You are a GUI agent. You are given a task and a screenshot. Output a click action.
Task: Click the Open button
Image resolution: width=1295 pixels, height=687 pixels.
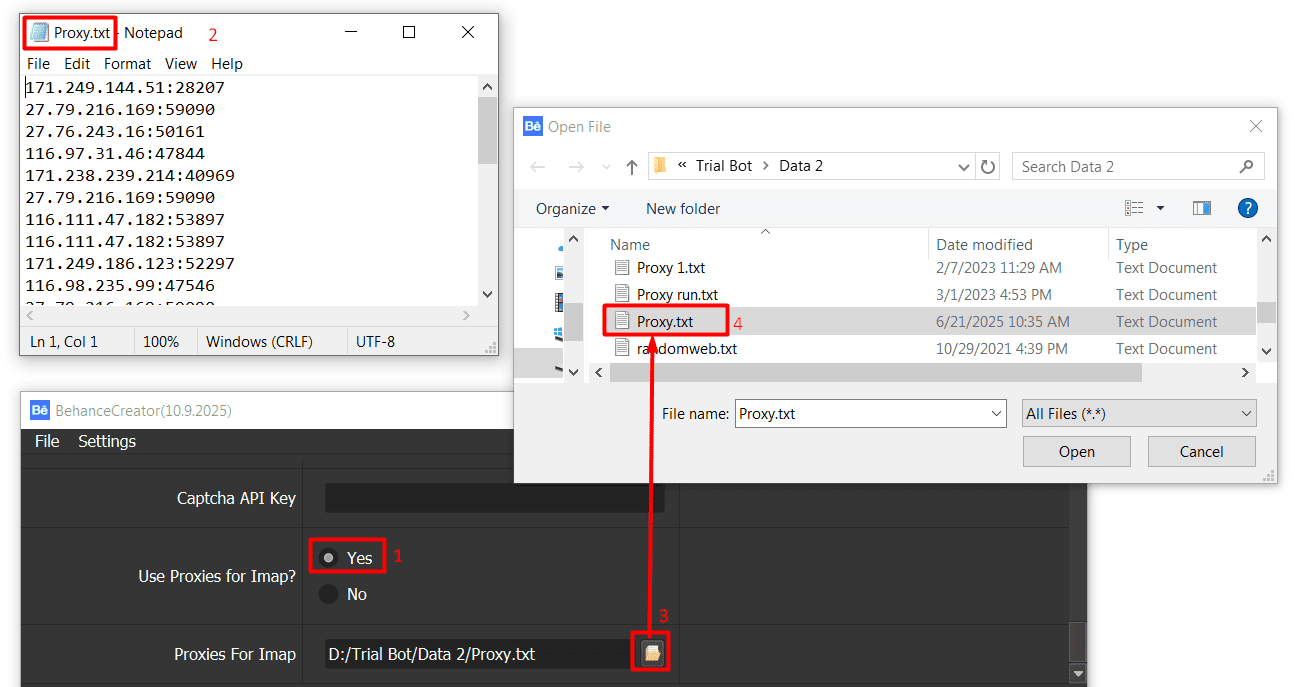click(1076, 451)
